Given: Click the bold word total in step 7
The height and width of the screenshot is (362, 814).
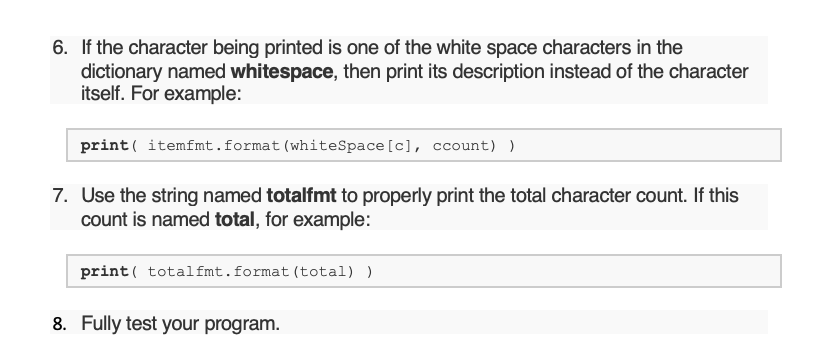Looking at the screenshot, I should click(235, 220).
